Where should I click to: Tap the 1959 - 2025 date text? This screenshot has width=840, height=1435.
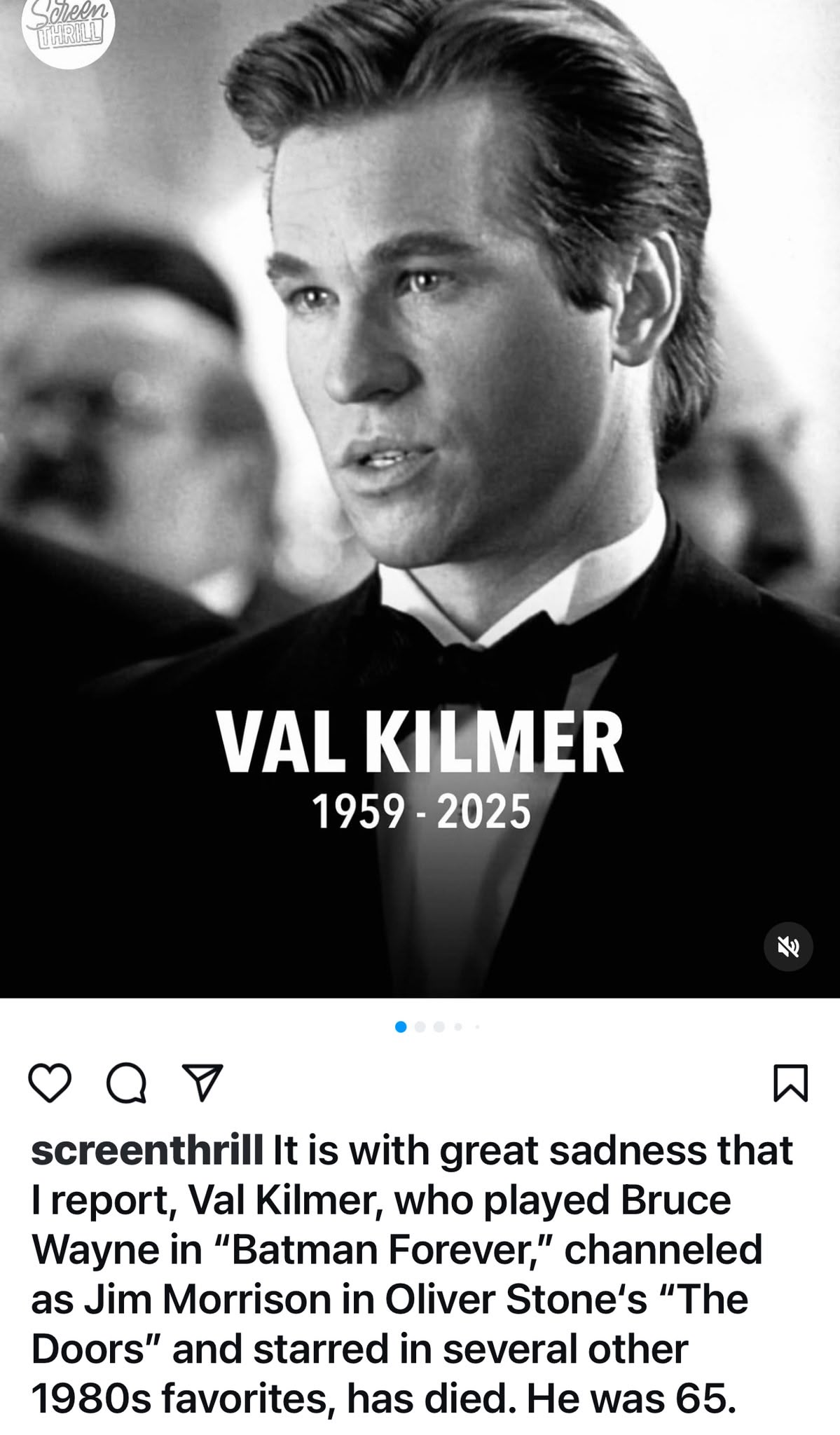[x=421, y=813]
